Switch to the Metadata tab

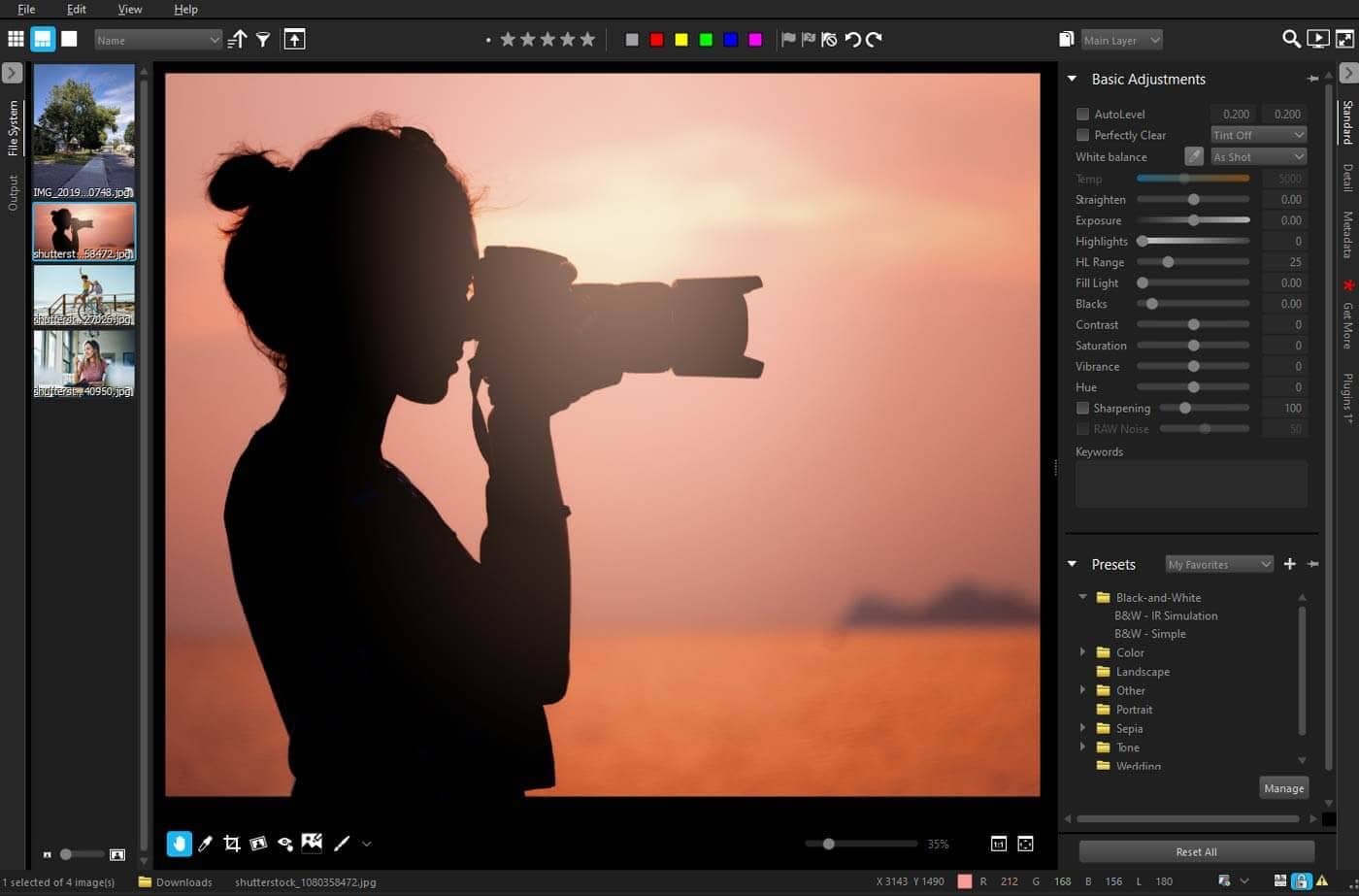(1347, 235)
